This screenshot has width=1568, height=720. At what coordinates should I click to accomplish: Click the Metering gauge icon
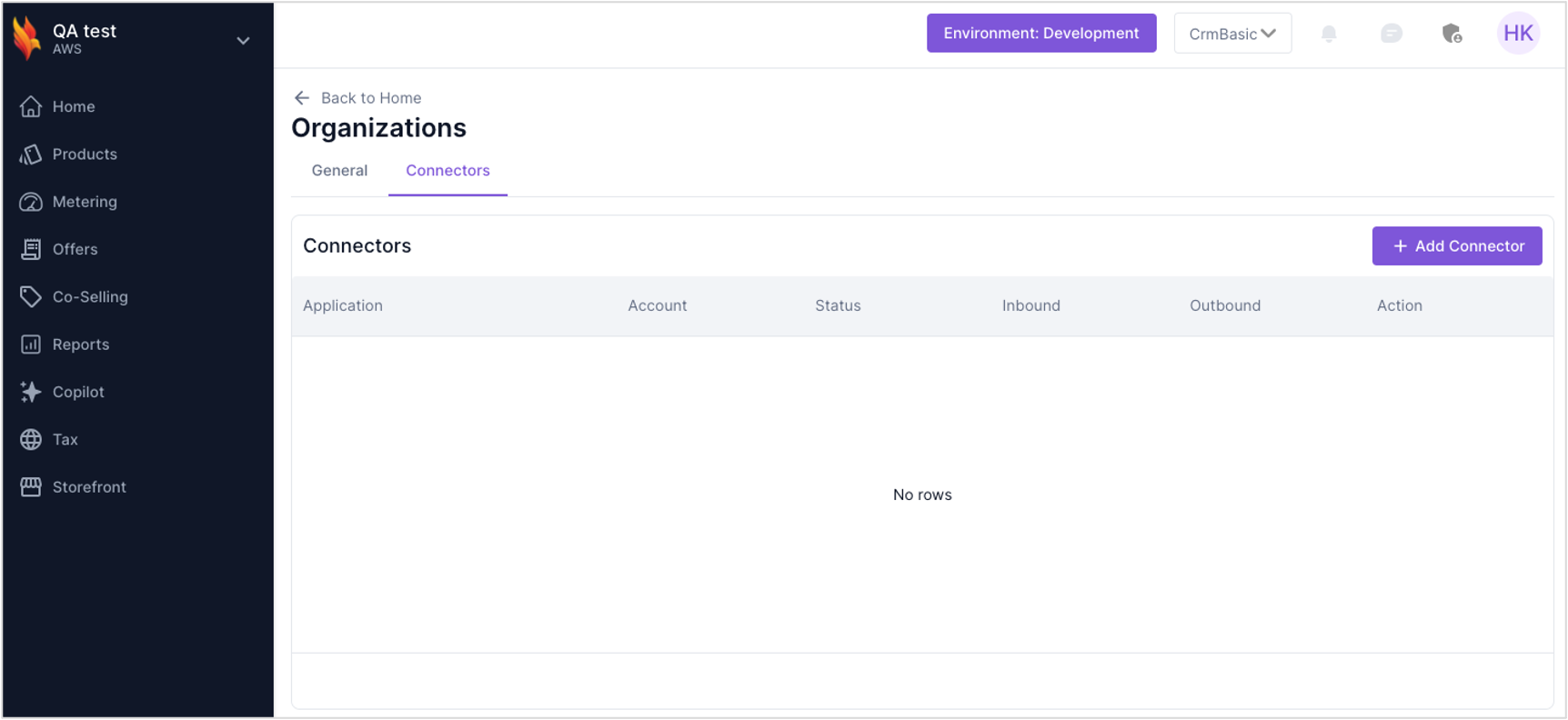pyautogui.click(x=31, y=202)
